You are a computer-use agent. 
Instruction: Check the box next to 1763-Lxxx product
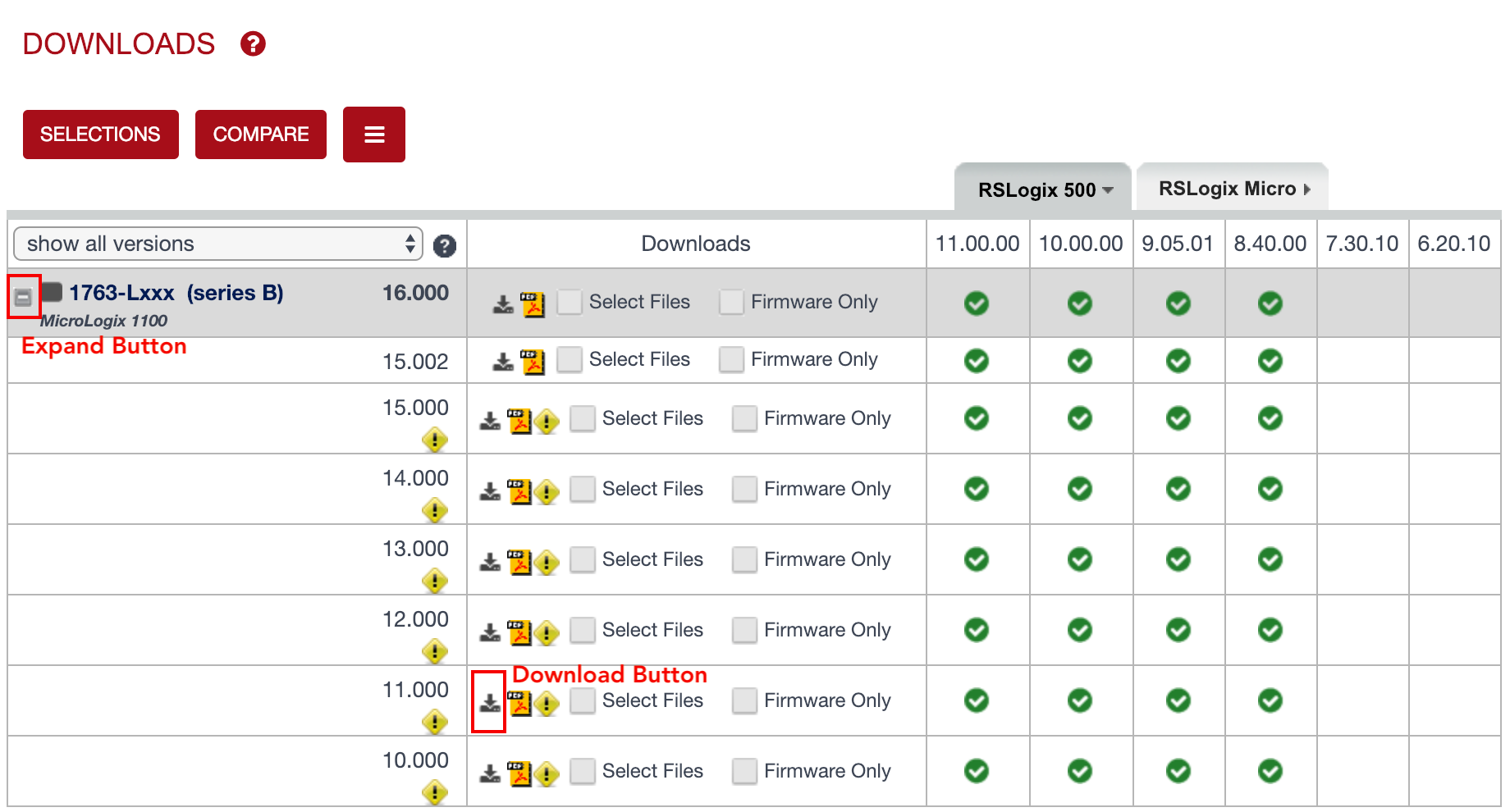pos(51,292)
